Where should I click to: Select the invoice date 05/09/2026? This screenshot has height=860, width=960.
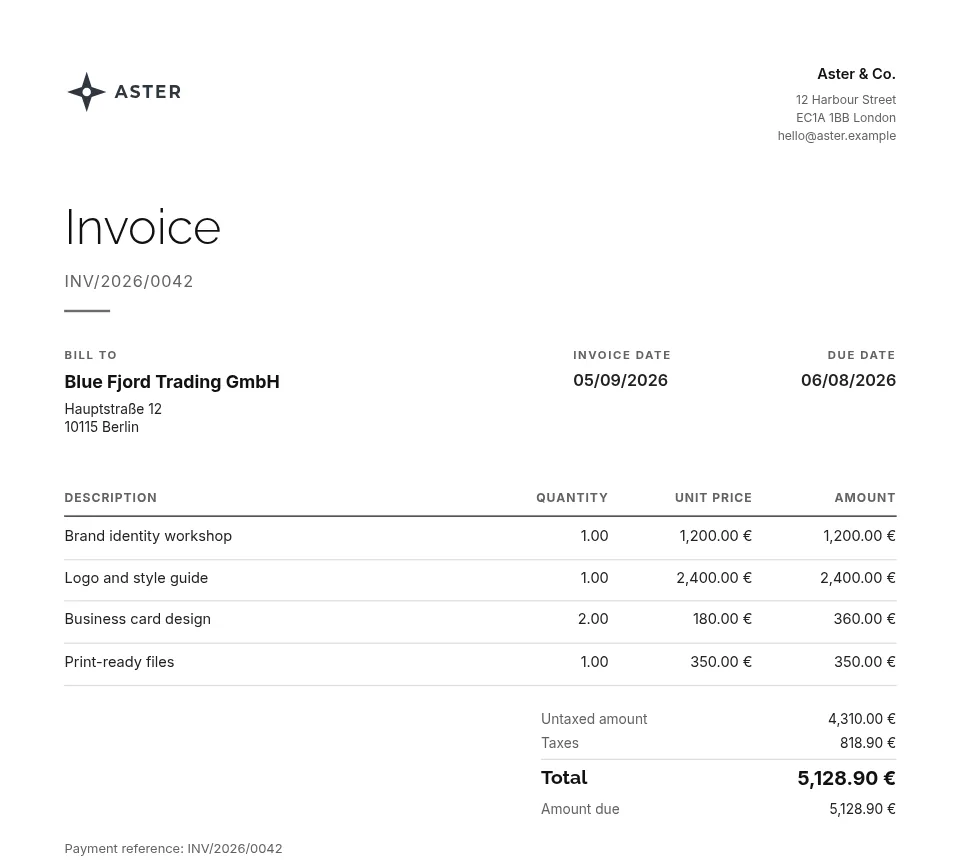click(620, 380)
